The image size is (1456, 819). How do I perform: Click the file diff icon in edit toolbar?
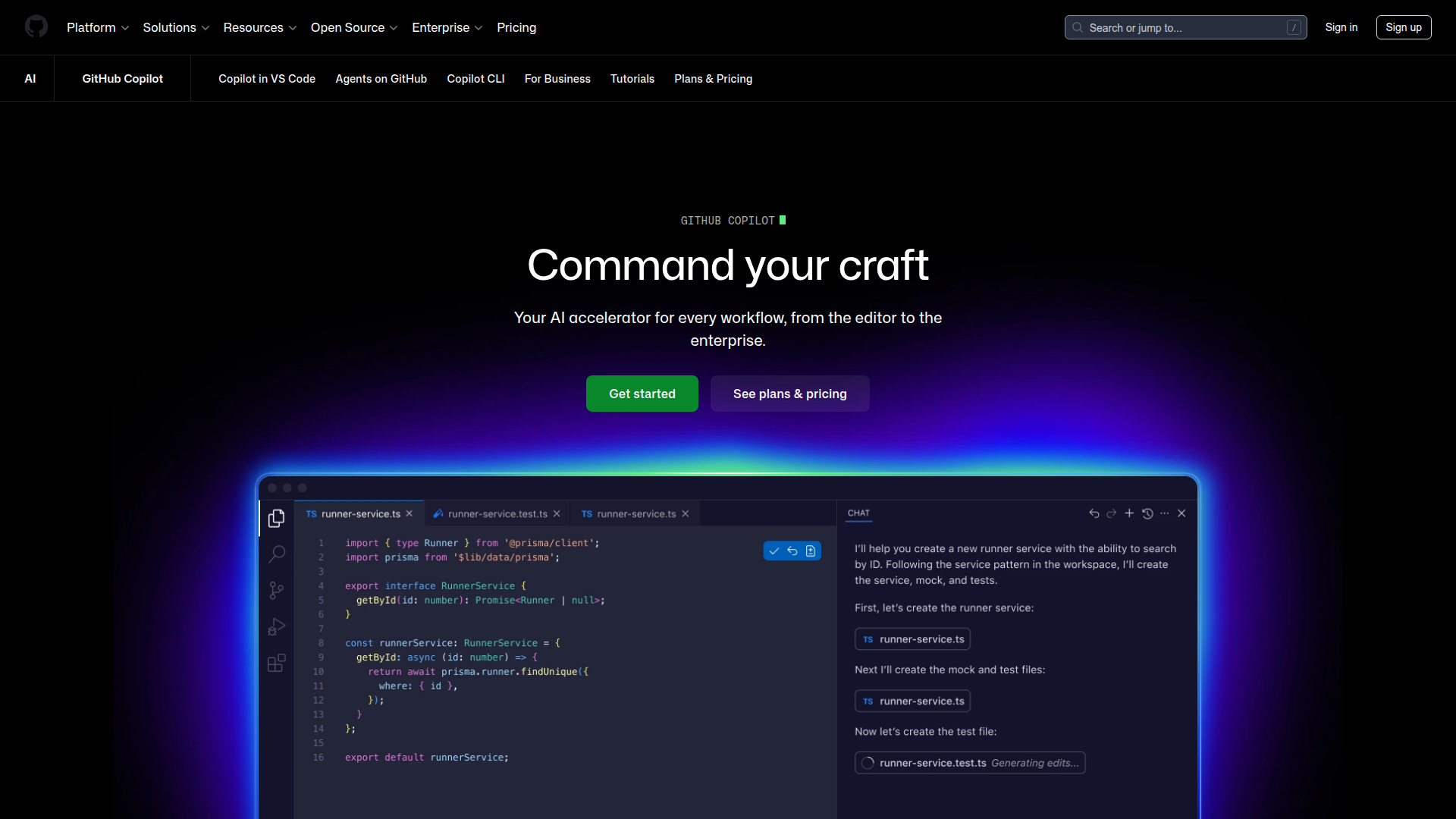pyautogui.click(x=811, y=551)
